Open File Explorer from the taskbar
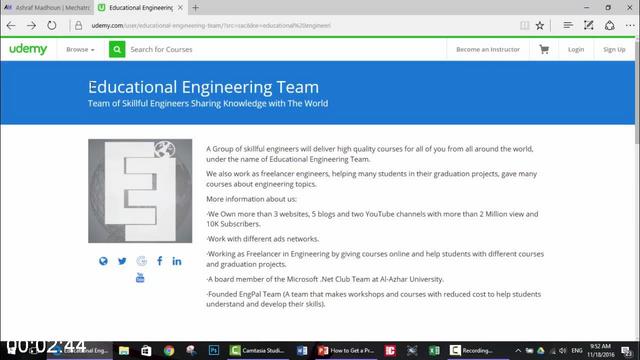 click(124, 350)
